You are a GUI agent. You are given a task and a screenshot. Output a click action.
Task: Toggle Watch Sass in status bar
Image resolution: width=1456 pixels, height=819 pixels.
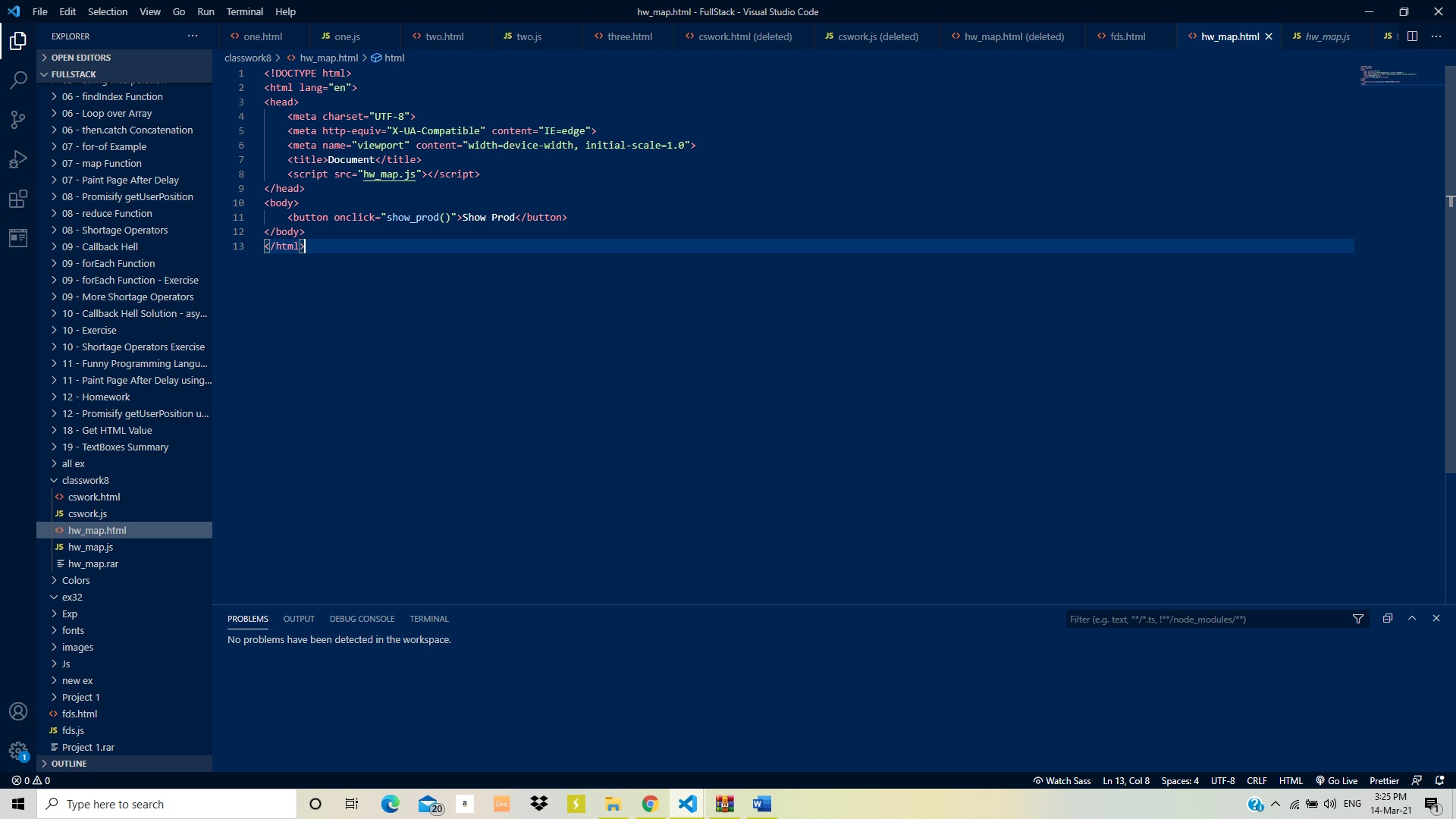[1062, 780]
